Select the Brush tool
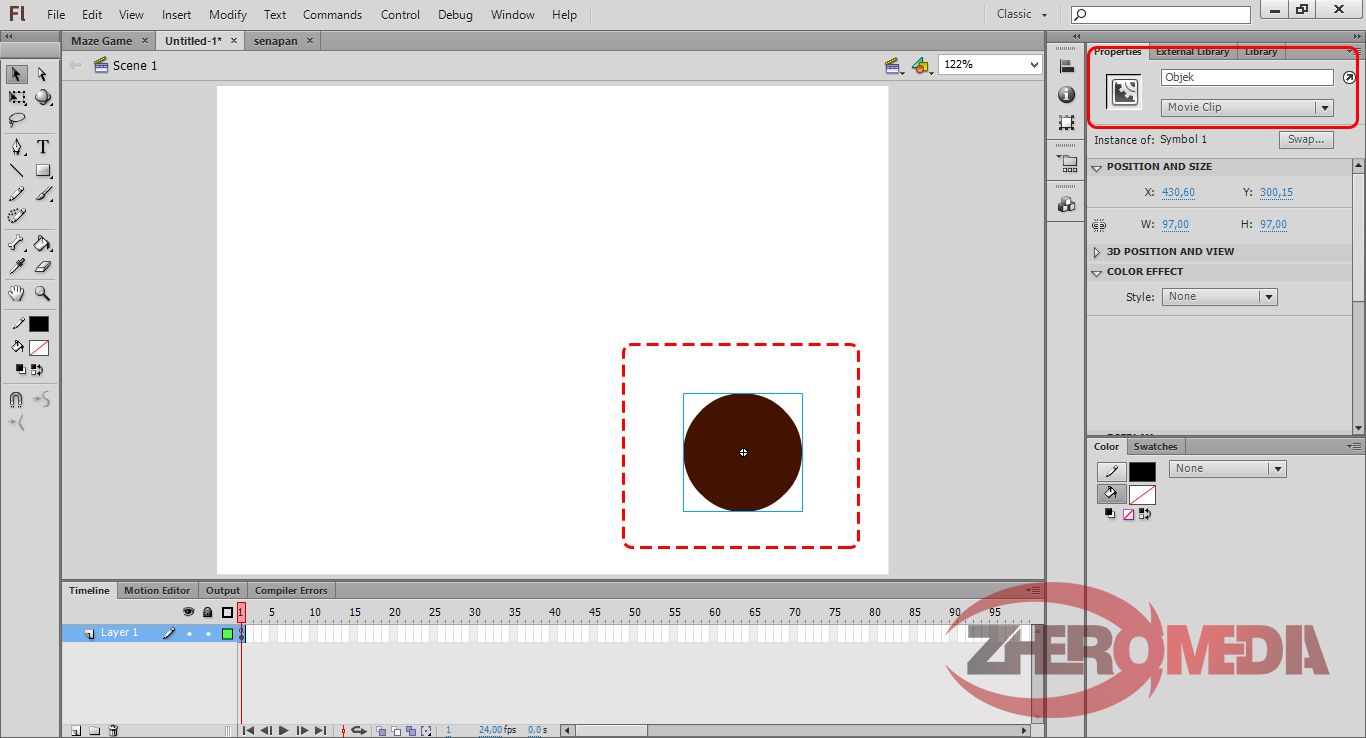1366x738 pixels. (x=42, y=194)
